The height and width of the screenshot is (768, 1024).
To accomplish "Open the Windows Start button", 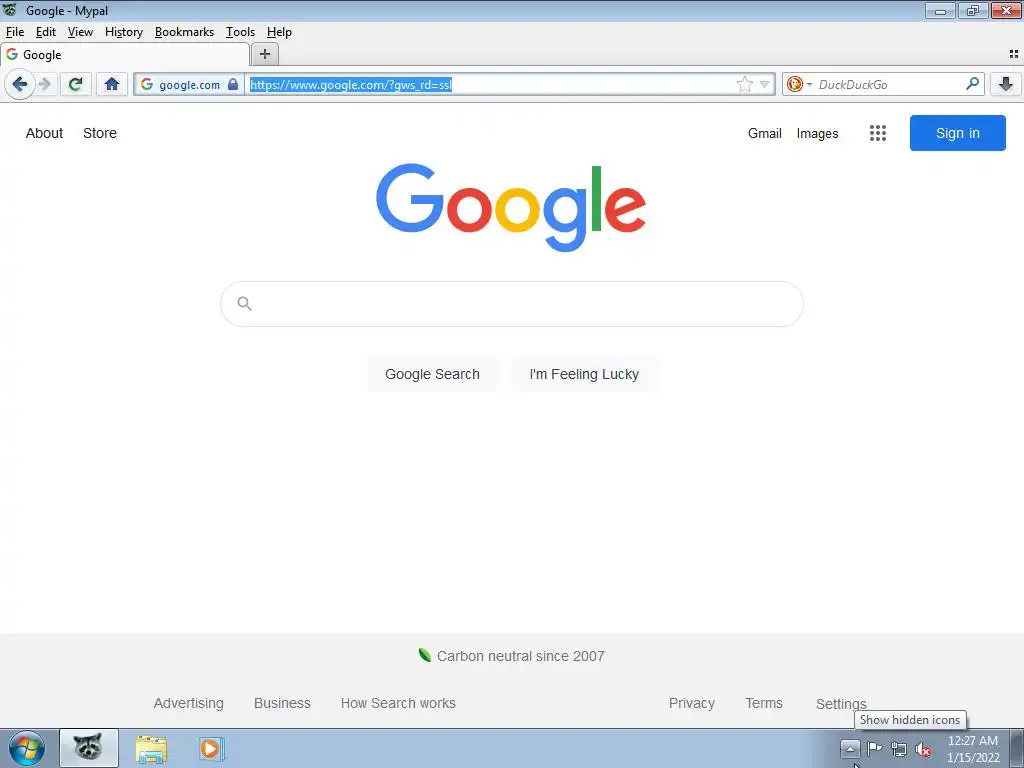I will (x=27, y=748).
